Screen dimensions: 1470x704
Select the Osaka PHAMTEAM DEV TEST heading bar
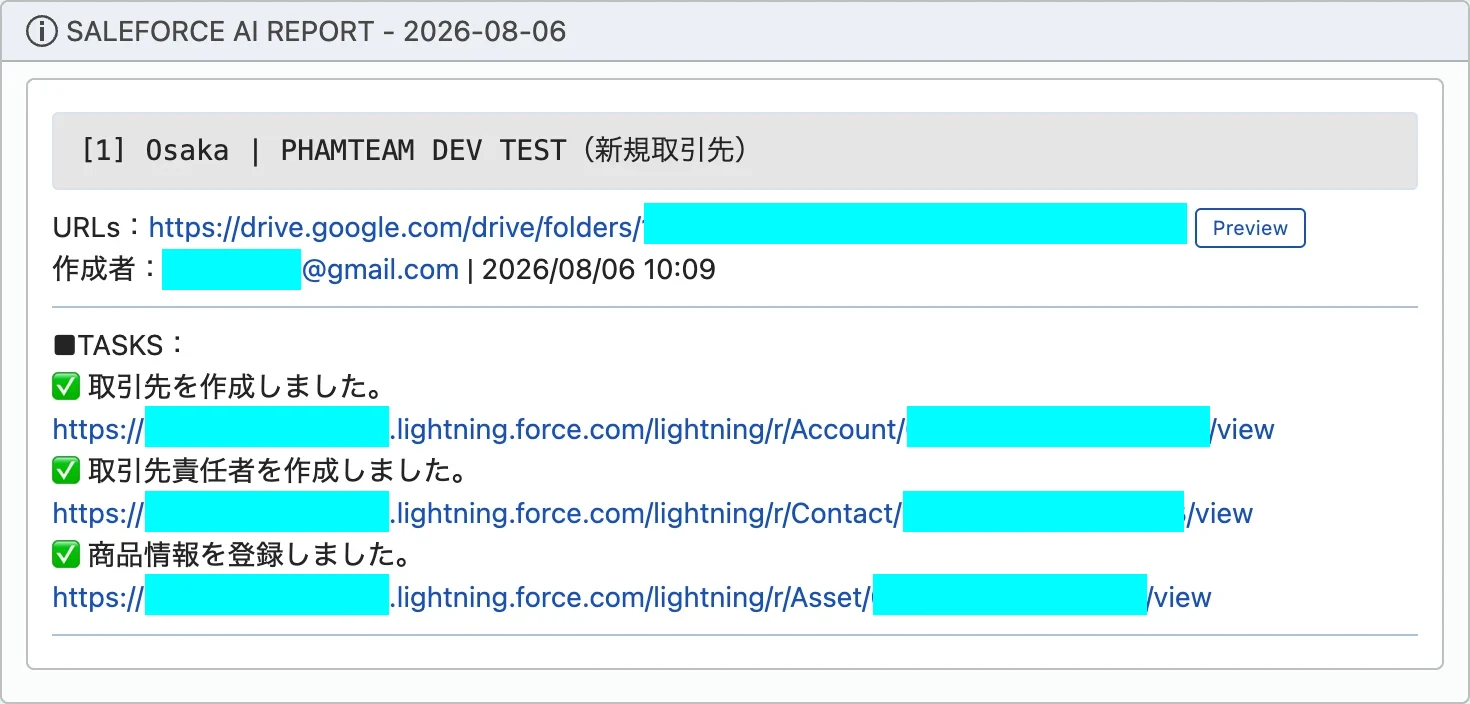click(x=735, y=151)
